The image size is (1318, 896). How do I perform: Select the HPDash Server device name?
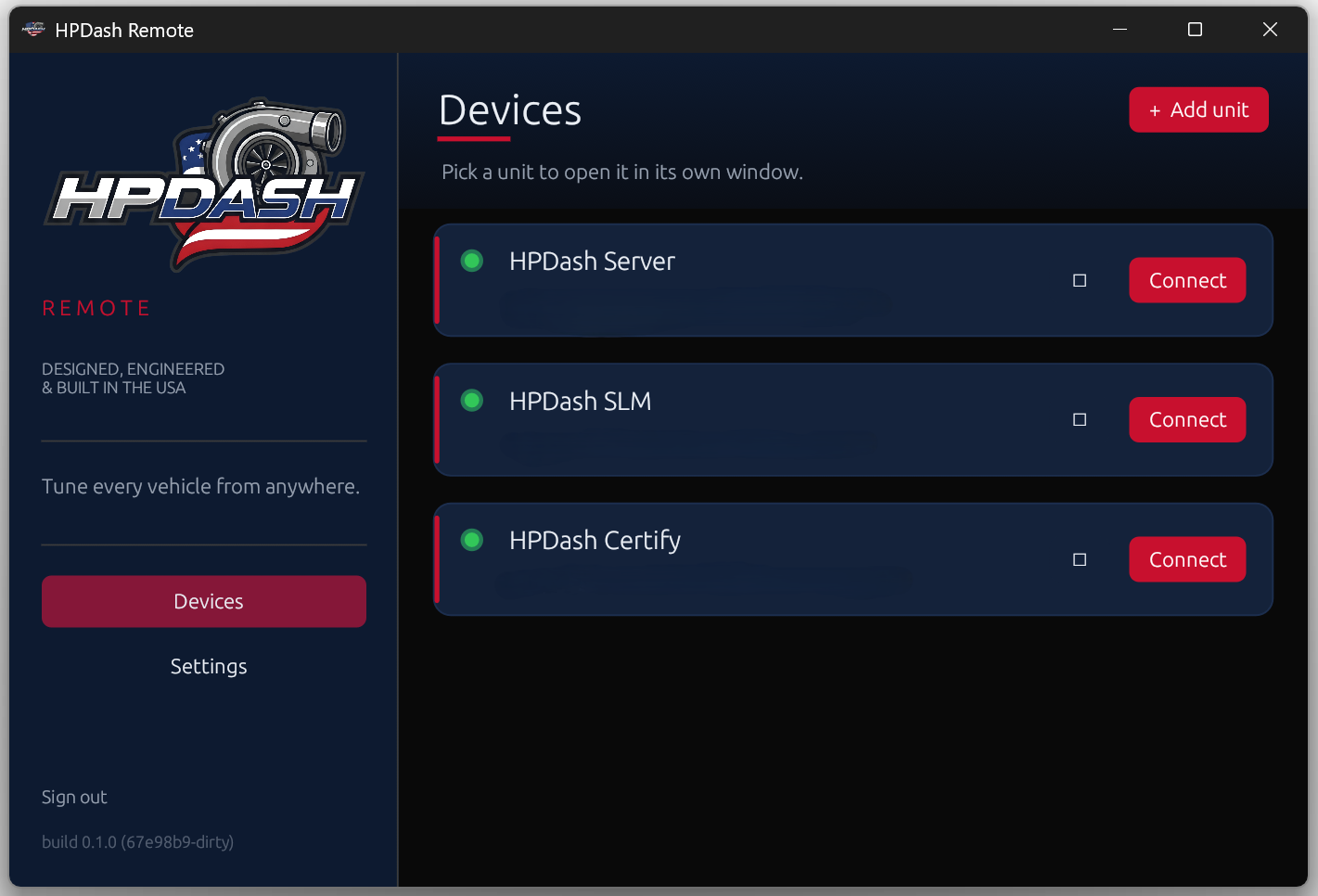click(x=592, y=261)
